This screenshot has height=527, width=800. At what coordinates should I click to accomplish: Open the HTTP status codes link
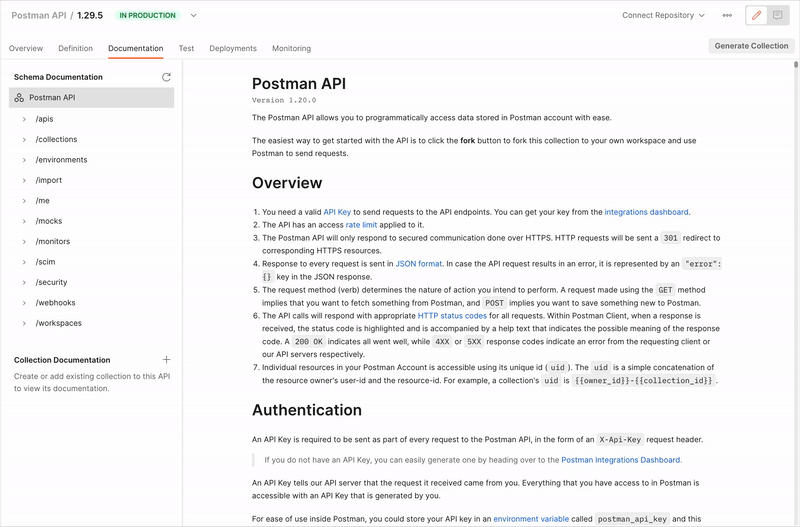tap(452, 316)
